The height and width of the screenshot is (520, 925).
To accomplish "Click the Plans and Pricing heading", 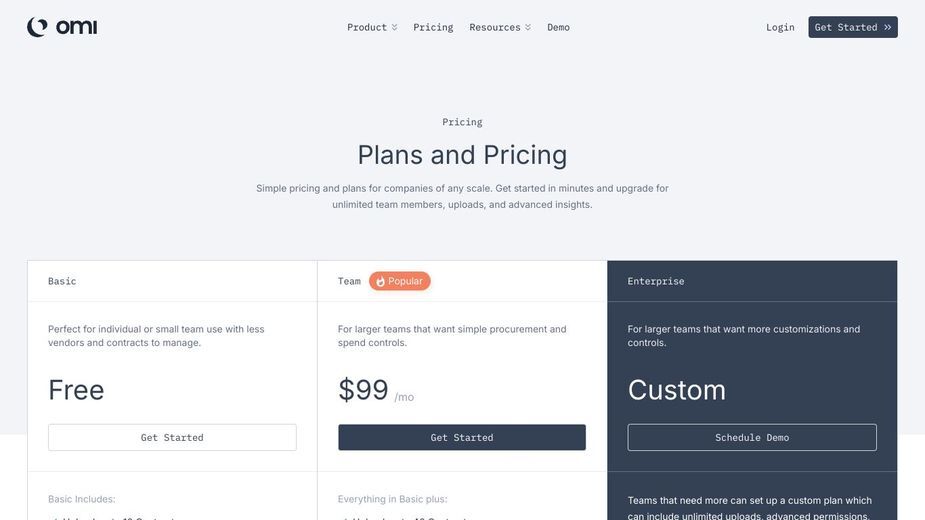I will 462,155.
